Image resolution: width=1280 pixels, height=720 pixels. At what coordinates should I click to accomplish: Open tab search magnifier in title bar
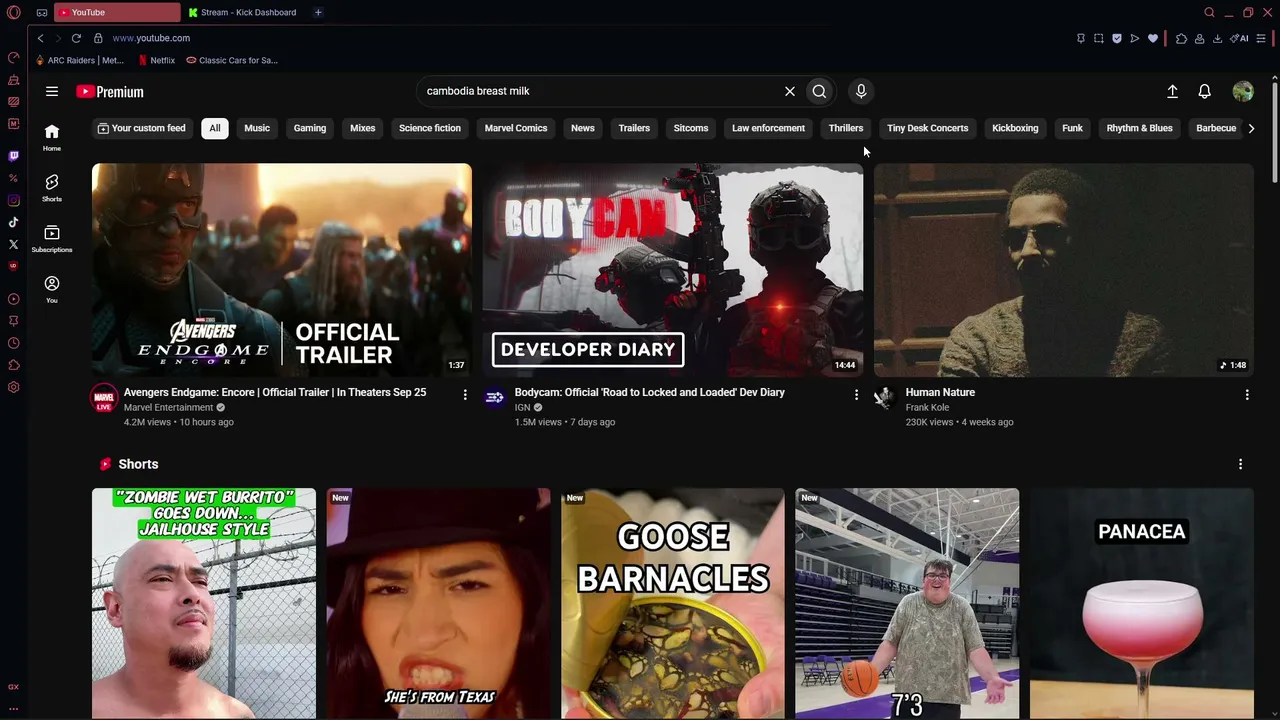(x=1209, y=12)
